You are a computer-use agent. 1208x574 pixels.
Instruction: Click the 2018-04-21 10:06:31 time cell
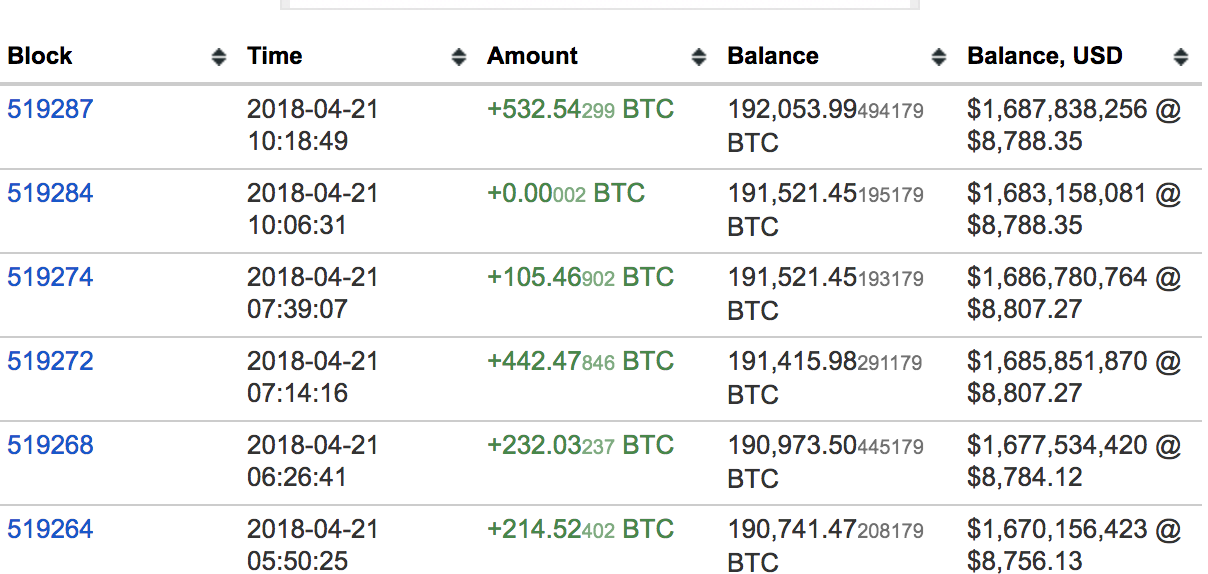313,209
